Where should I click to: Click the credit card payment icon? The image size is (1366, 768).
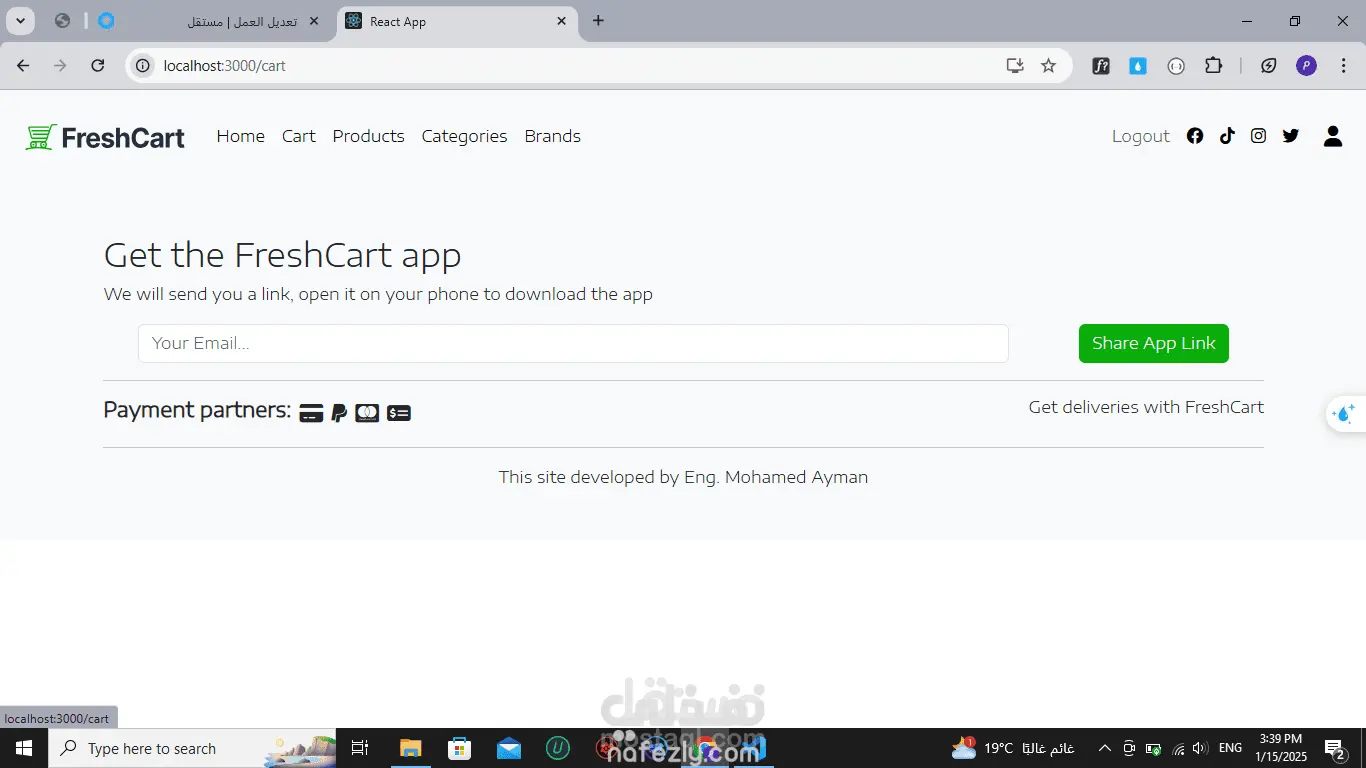point(311,413)
